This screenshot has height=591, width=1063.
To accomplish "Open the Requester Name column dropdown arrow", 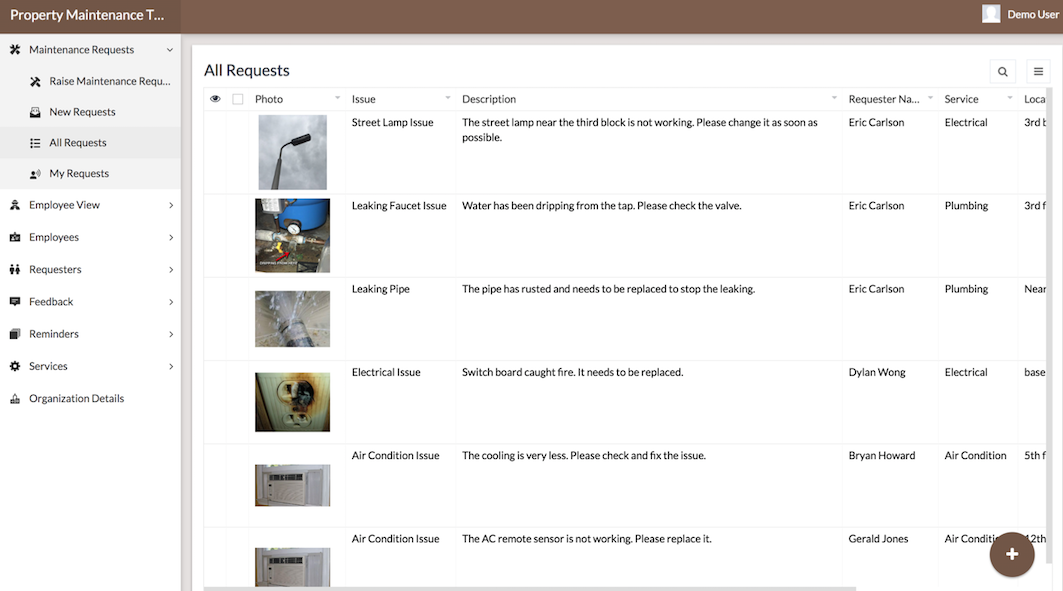I will (x=930, y=98).
